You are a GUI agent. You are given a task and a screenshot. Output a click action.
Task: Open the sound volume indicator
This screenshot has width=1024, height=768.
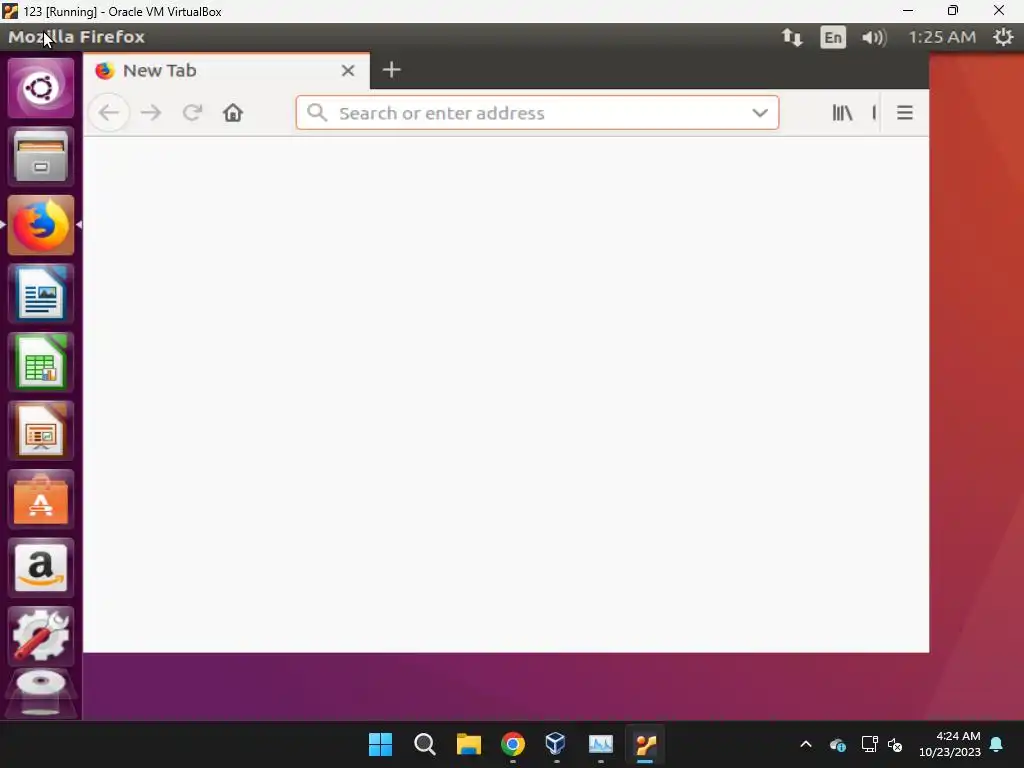click(x=874, y=37)
